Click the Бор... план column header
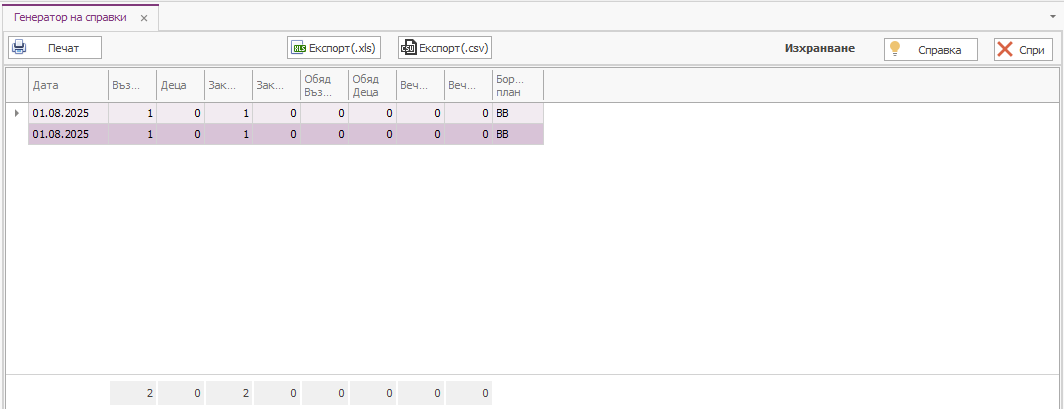The height and width of the screenshot is (409, 1064). tap(517, 85)
